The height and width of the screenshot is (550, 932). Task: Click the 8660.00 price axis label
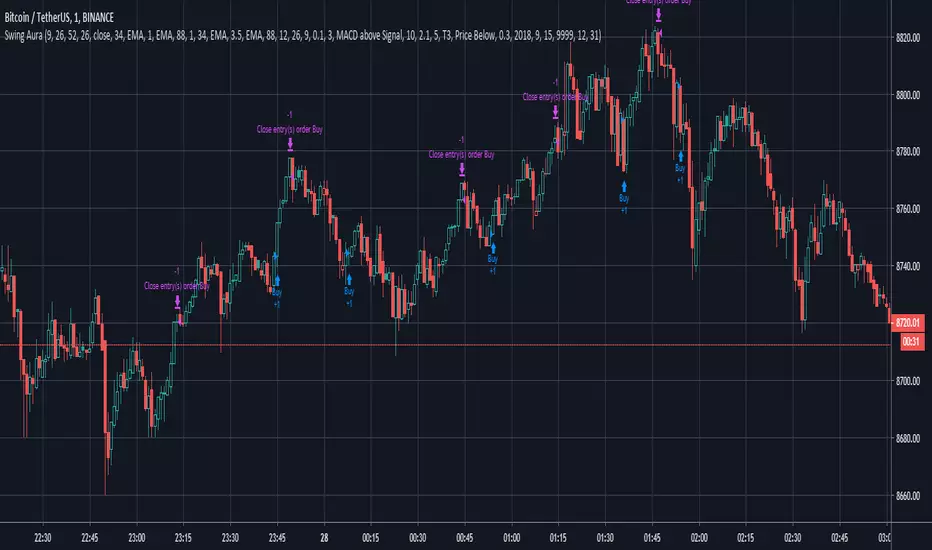tap(908, 496)
